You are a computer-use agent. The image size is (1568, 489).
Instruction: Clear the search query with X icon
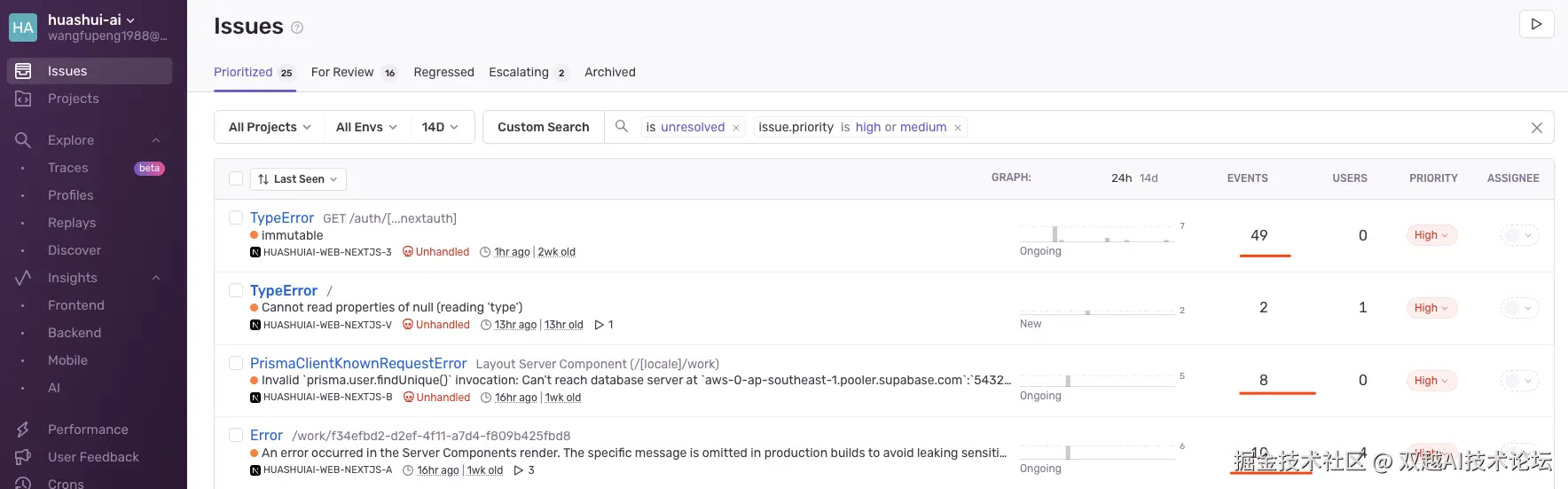pyautogui.click(x=1536, y=128)
